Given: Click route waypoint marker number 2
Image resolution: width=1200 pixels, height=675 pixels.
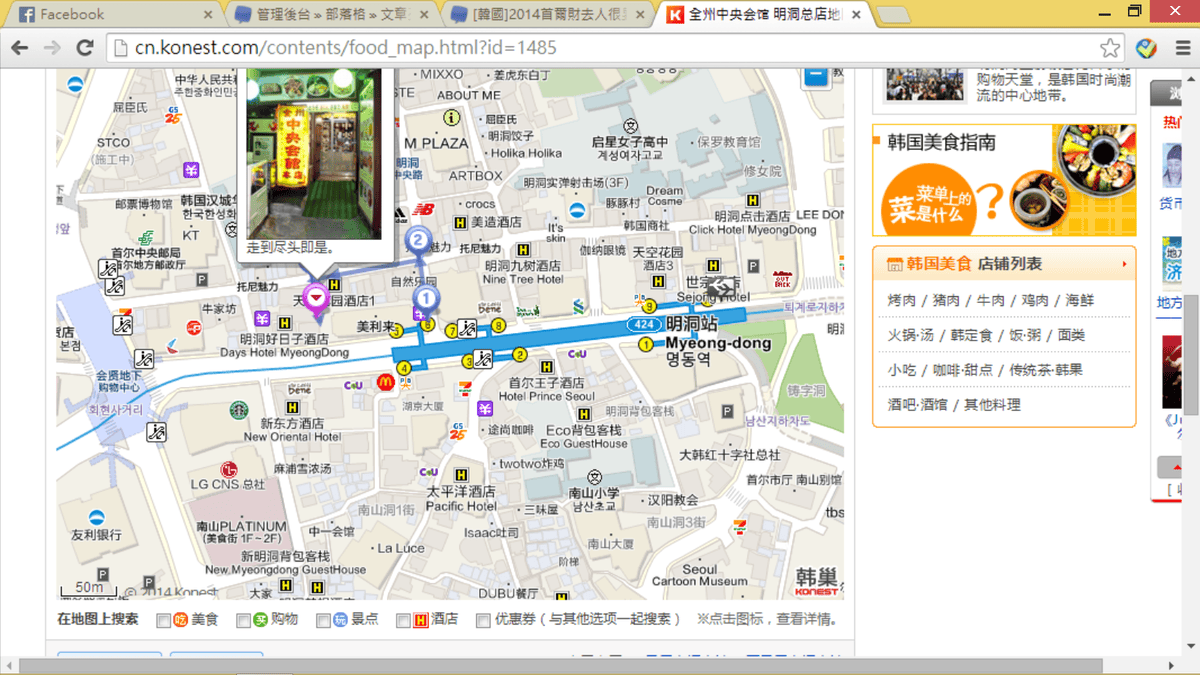Looking at the screenshot, I should coord(417,240).
